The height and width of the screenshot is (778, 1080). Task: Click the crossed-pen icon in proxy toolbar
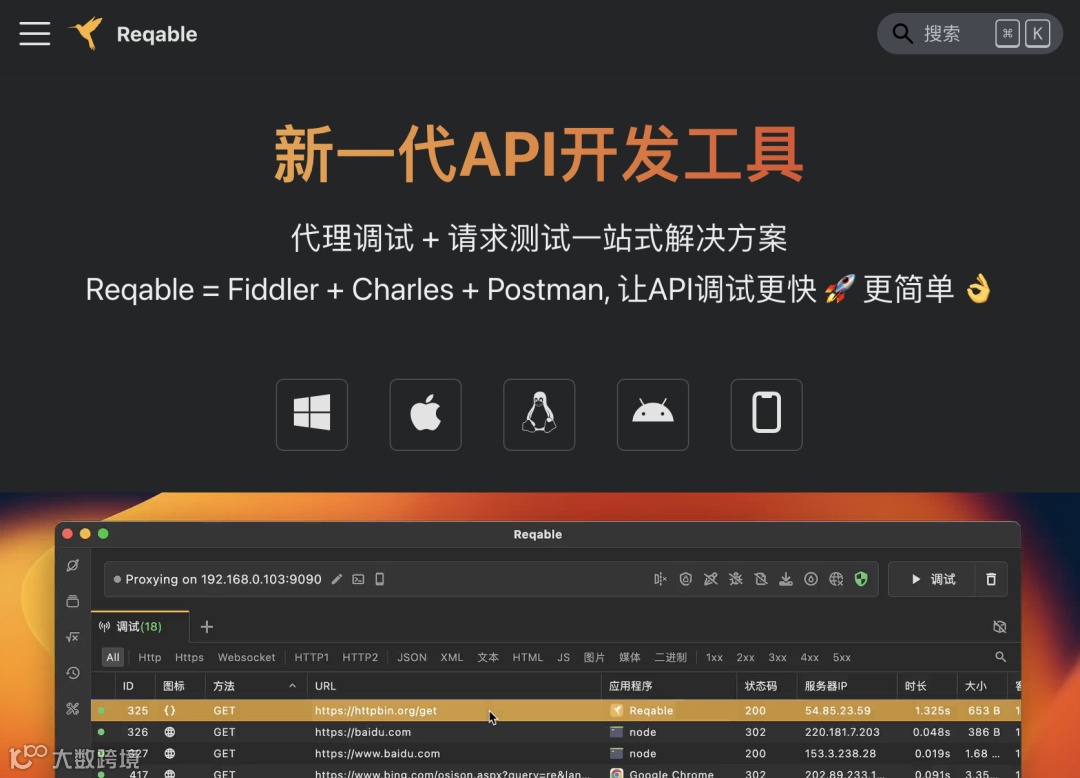pos(711,579)
